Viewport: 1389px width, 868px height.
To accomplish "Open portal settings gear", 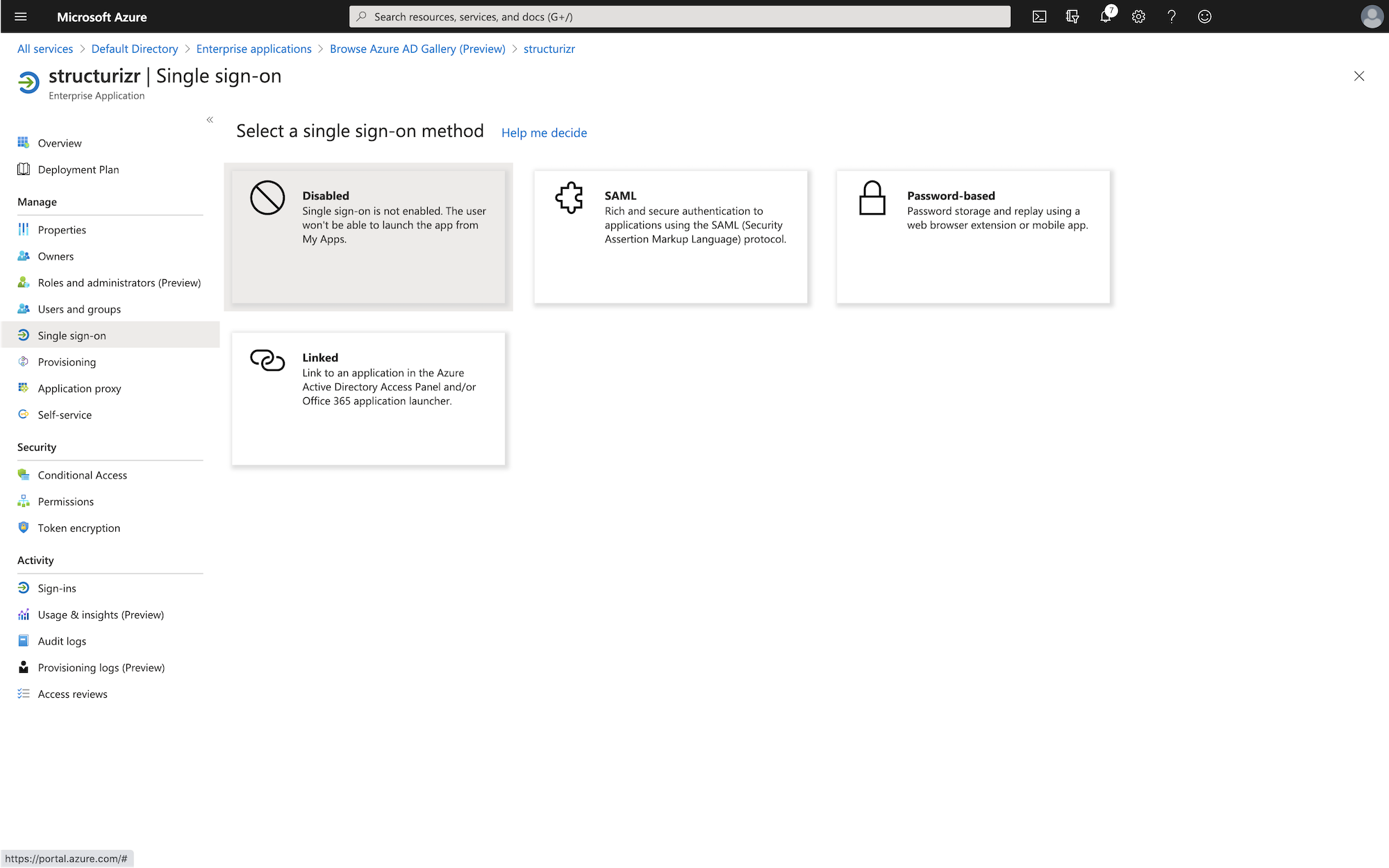I will click(x=1138, y=17).
